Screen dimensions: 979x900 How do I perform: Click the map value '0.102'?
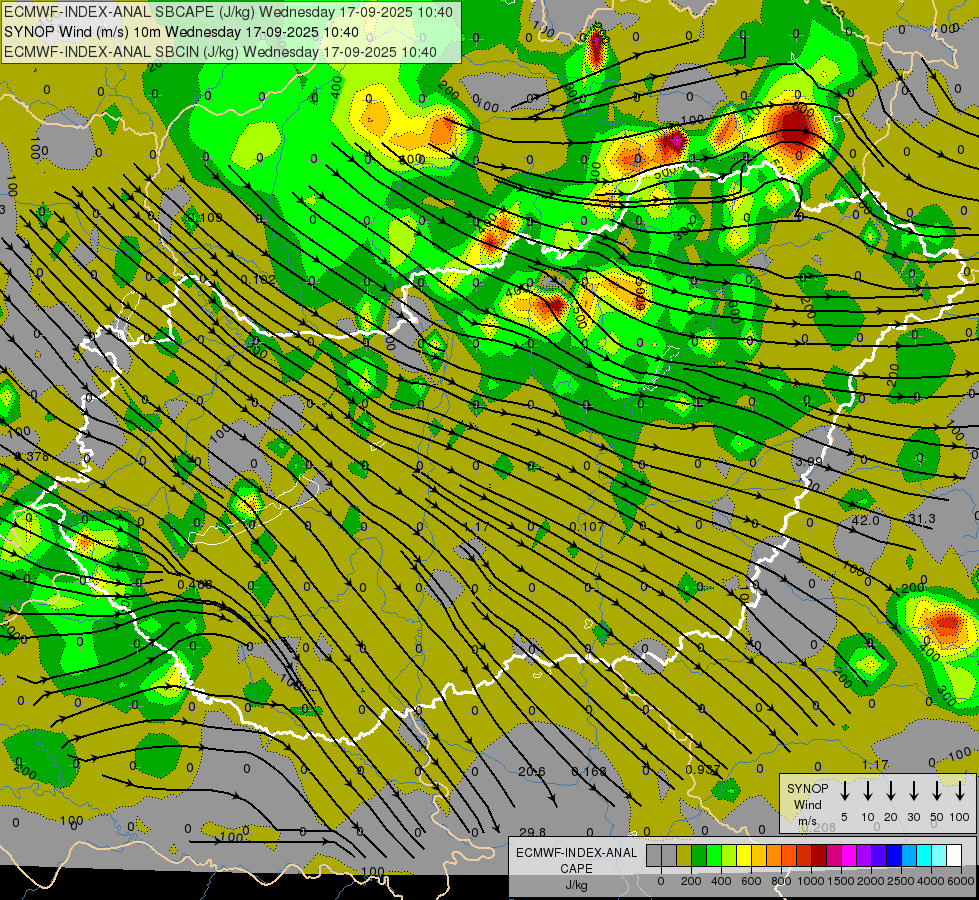pyautogui.click(x=258, y=280)
